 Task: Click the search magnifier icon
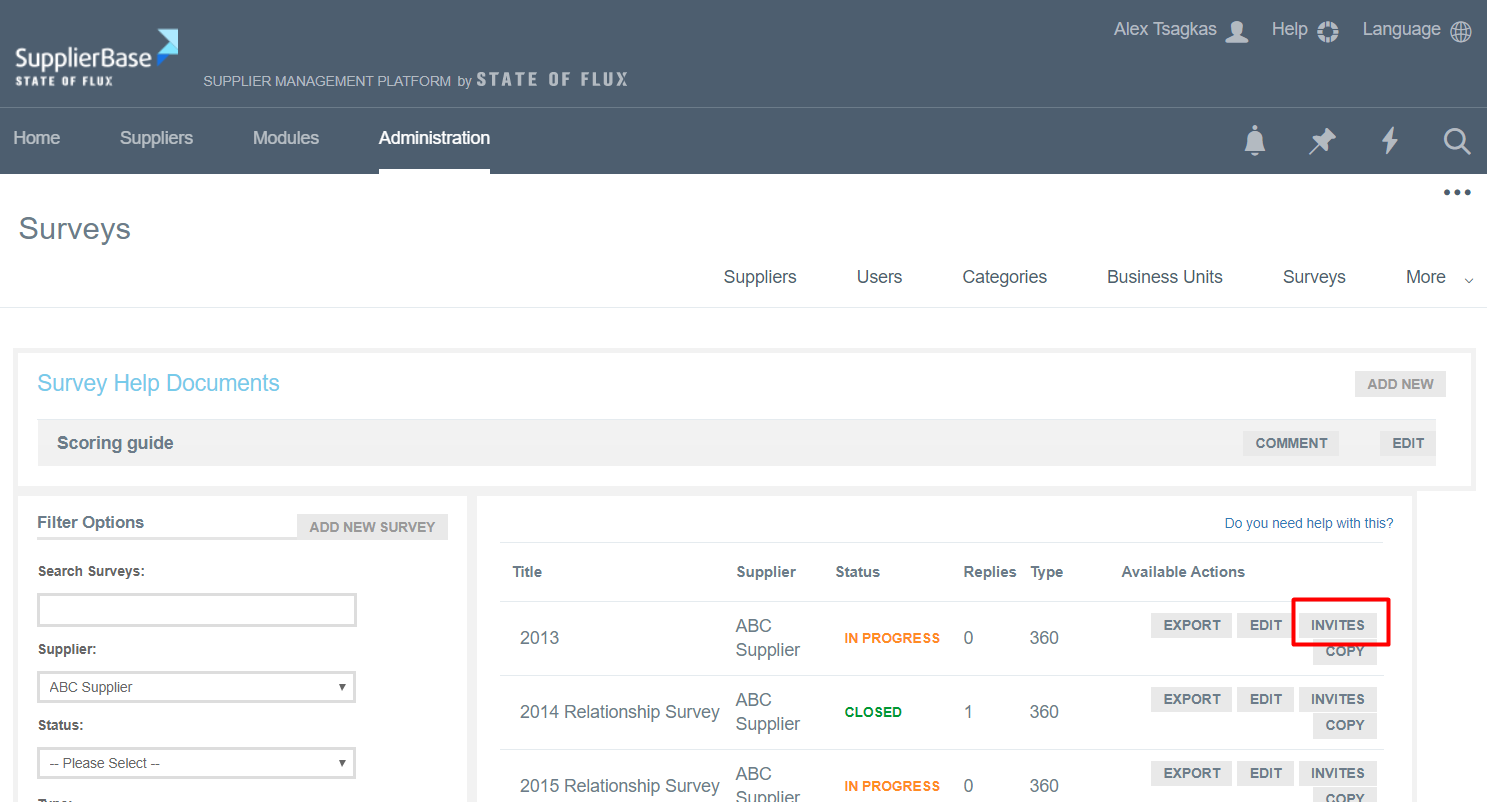[1457, 141]
